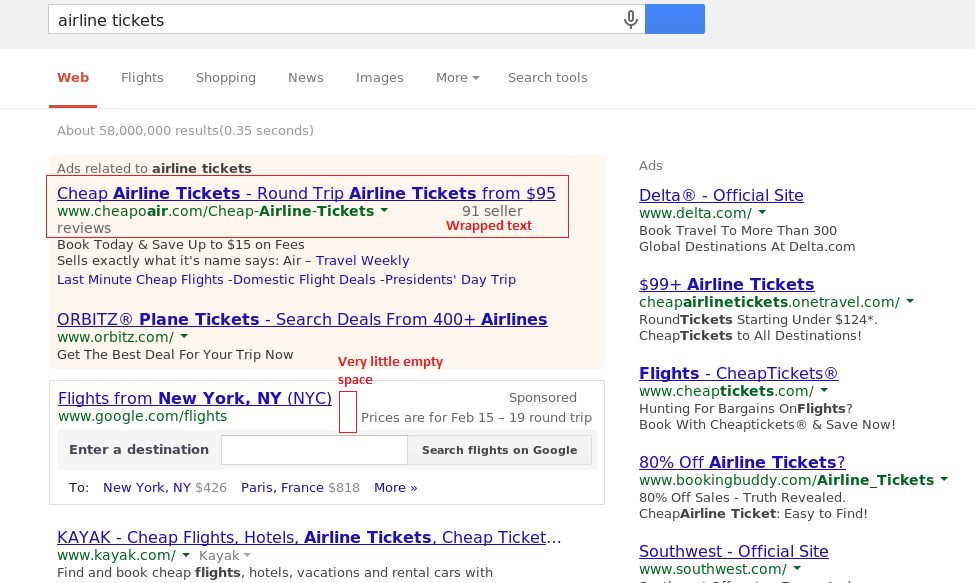Open the dropdown arrow next to cheapoair.com URL
Image resolution: width=975 pixels, height=583 pixels.
[x=384, y=210]
